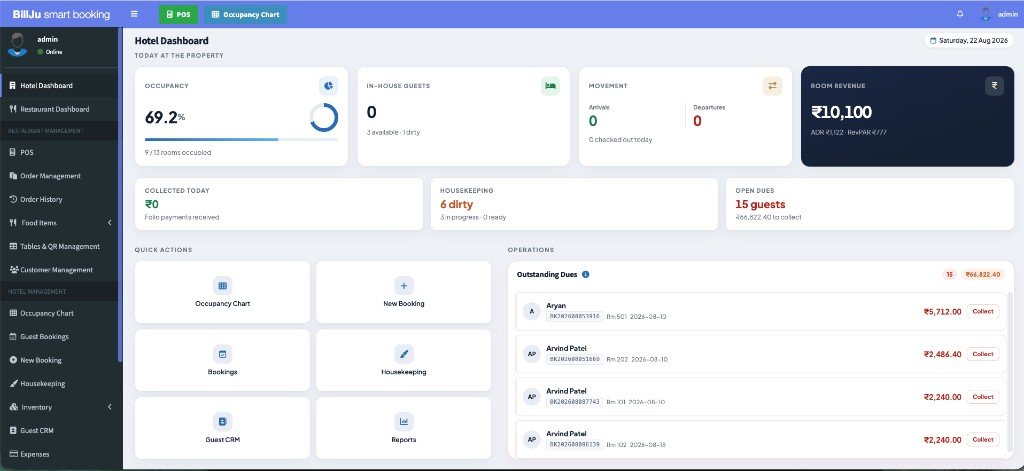Toggle the hamburger sidebar menu icon
This screenshot has width=1024, height=471.
point(134,14)
